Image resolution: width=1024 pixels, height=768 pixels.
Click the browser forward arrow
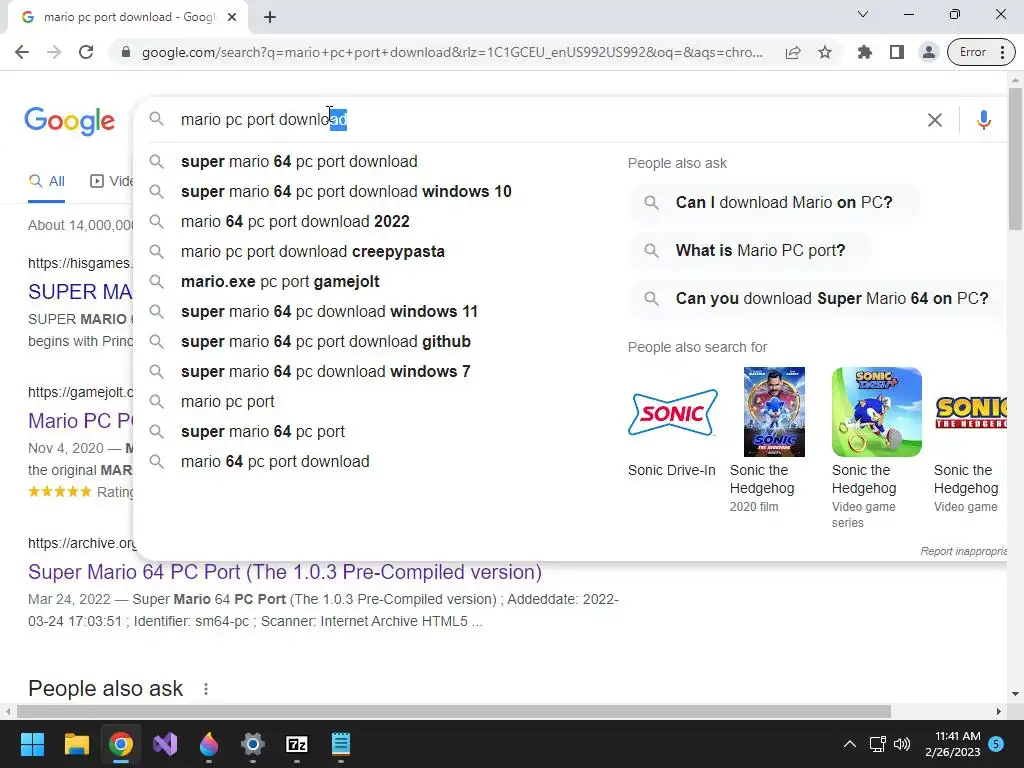[54, 52]
